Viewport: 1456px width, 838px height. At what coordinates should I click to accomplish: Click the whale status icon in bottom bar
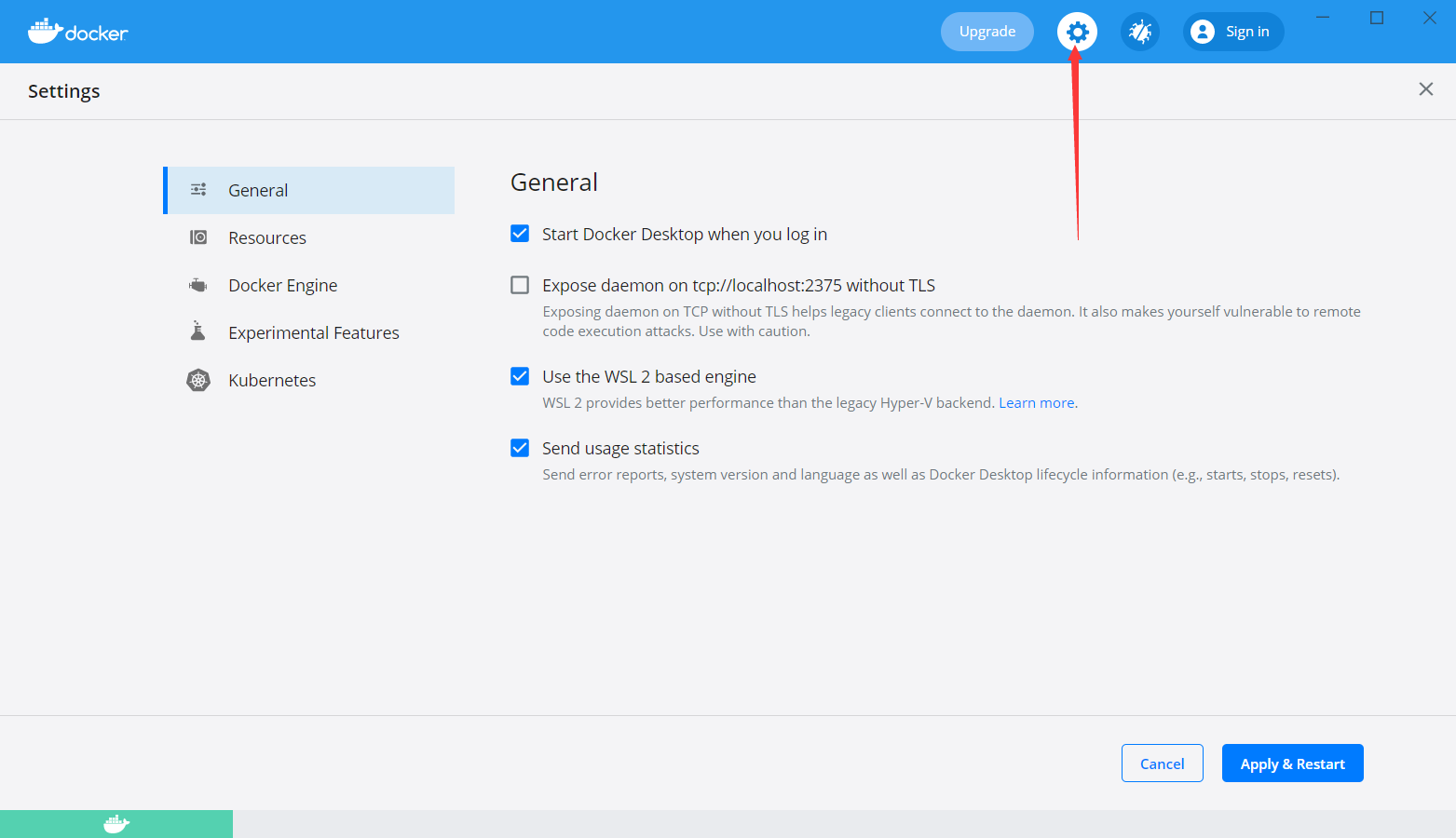[116, 824]
